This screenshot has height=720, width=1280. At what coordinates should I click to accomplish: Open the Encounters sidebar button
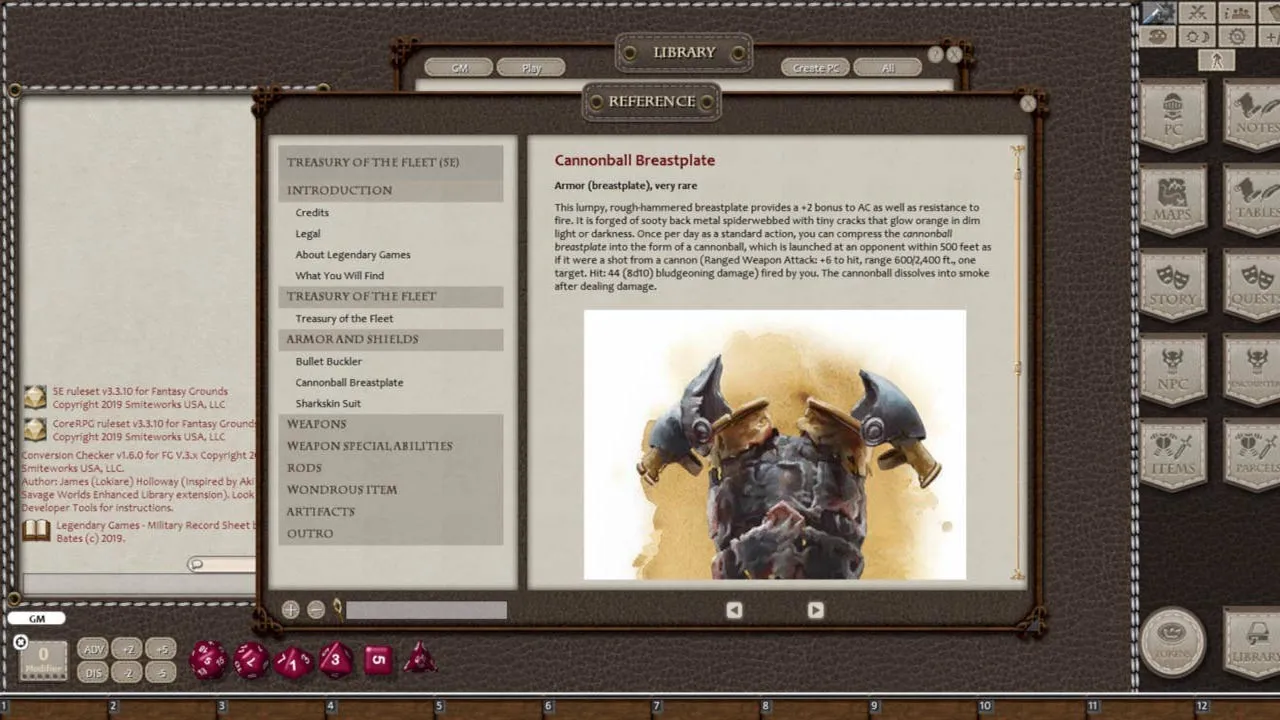coord(1253,368)
